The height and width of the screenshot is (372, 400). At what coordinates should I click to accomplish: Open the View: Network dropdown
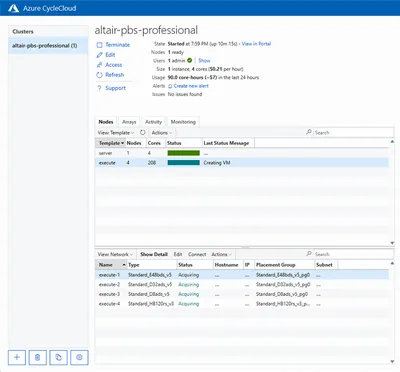pos(115,254)
